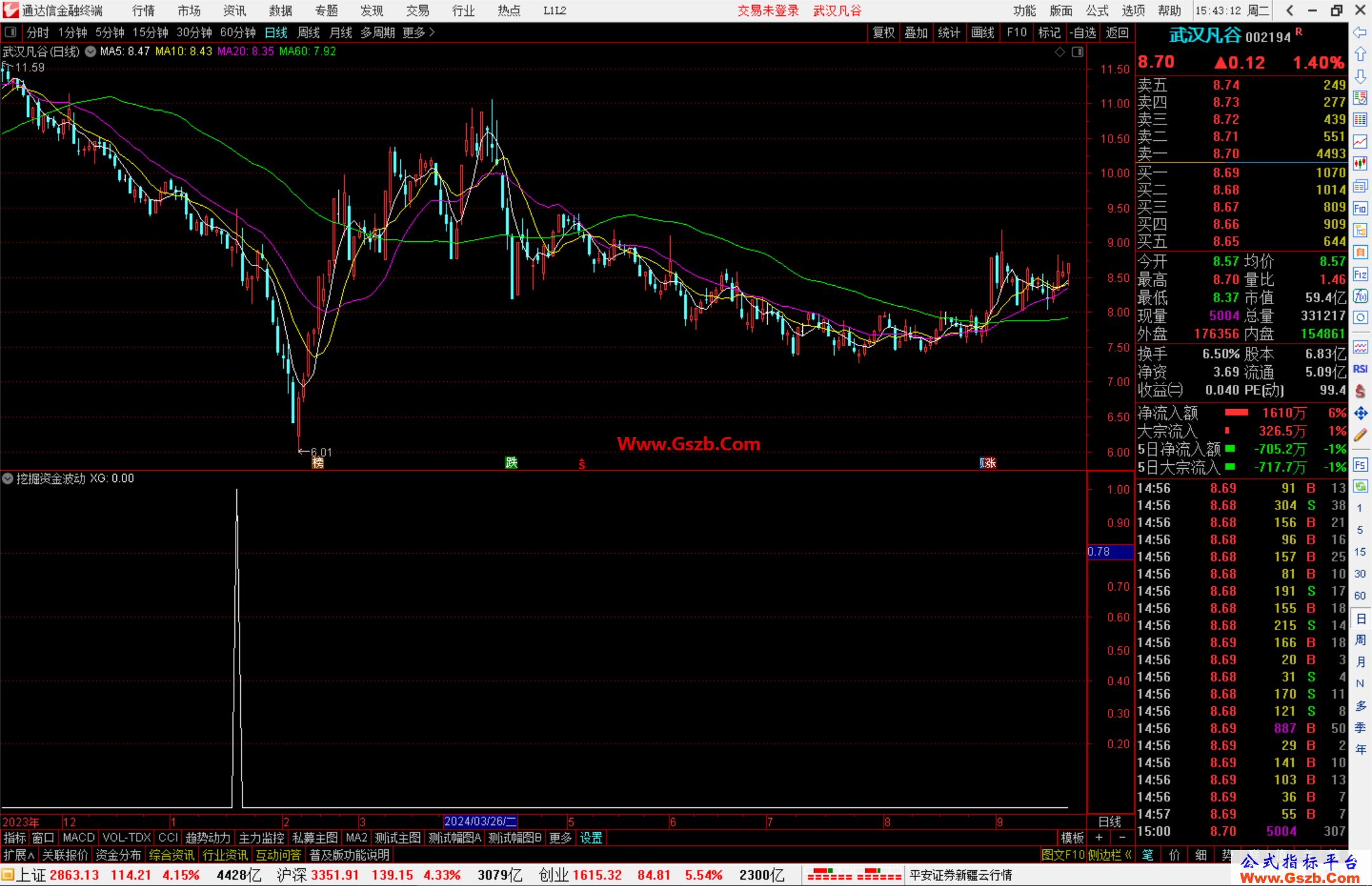Click the 设置 settings button
This screenshot has height=886, width=1372.
coord(591,838)
